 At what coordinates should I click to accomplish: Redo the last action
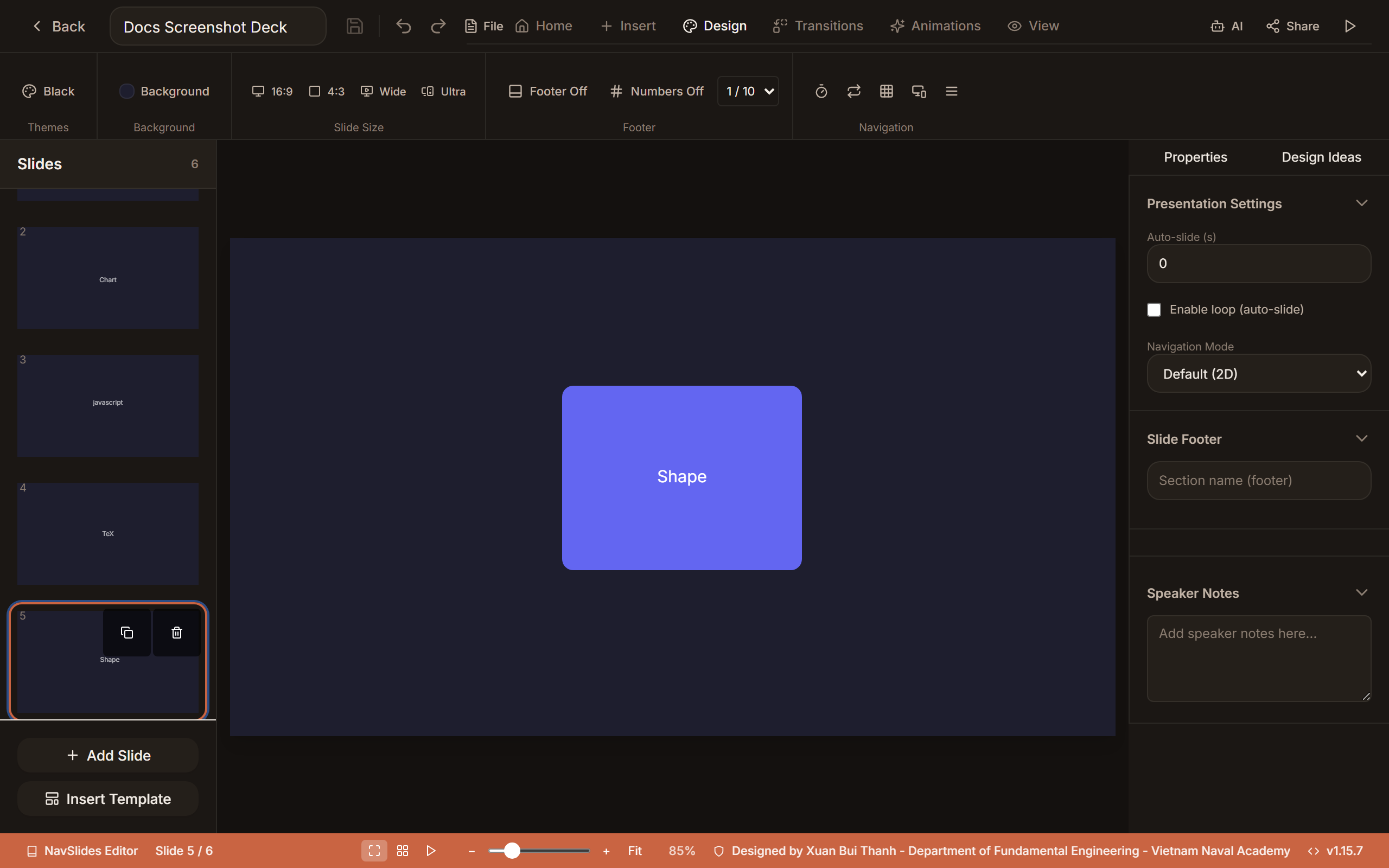pos(438,27)
